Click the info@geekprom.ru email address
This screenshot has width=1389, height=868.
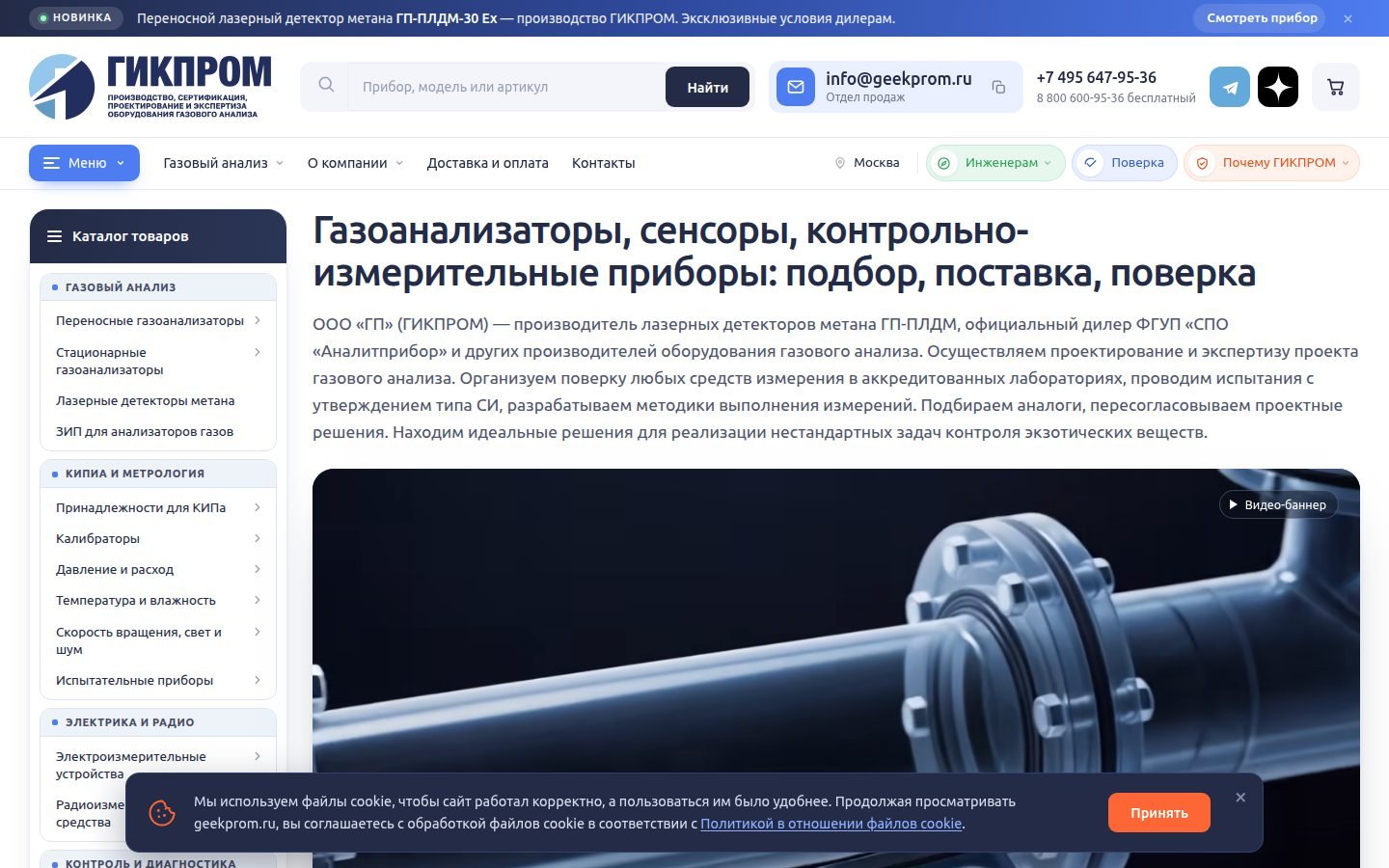(x=899, y=79)
